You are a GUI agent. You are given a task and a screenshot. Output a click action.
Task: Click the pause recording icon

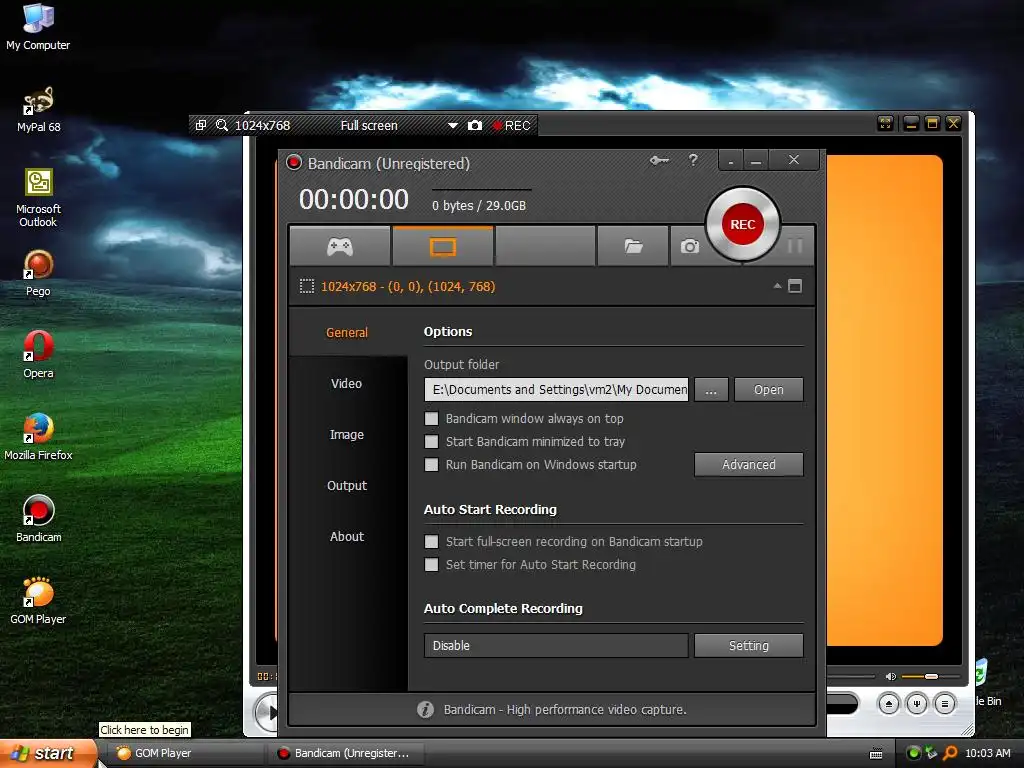[795, 246]
